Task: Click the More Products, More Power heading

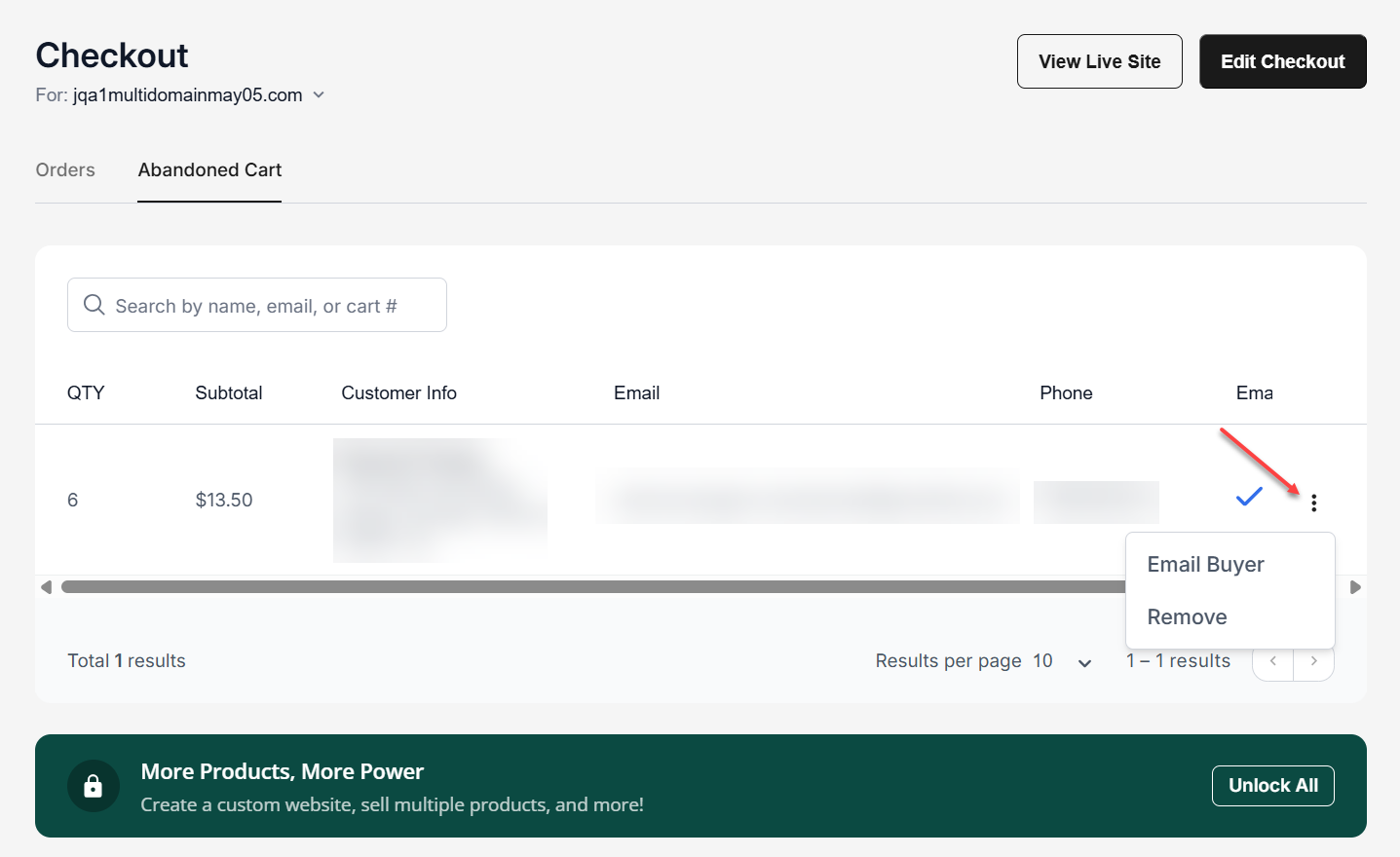Action: pyautogui.click(x=283, y=771)
